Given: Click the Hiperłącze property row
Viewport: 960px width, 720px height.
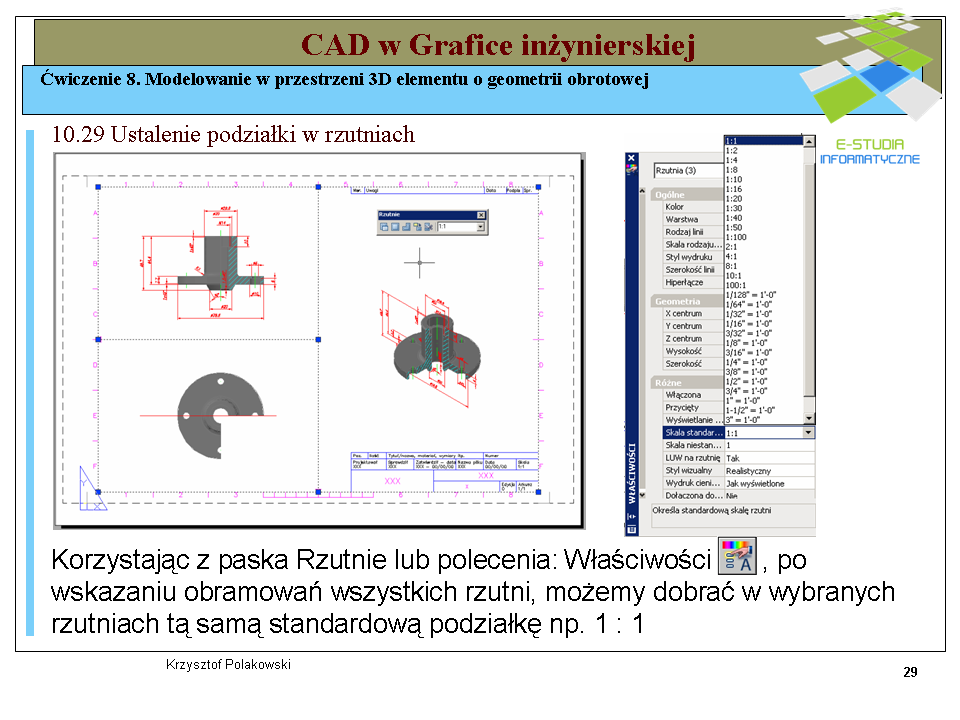Looking at the screenshot, I should point(693,282).
